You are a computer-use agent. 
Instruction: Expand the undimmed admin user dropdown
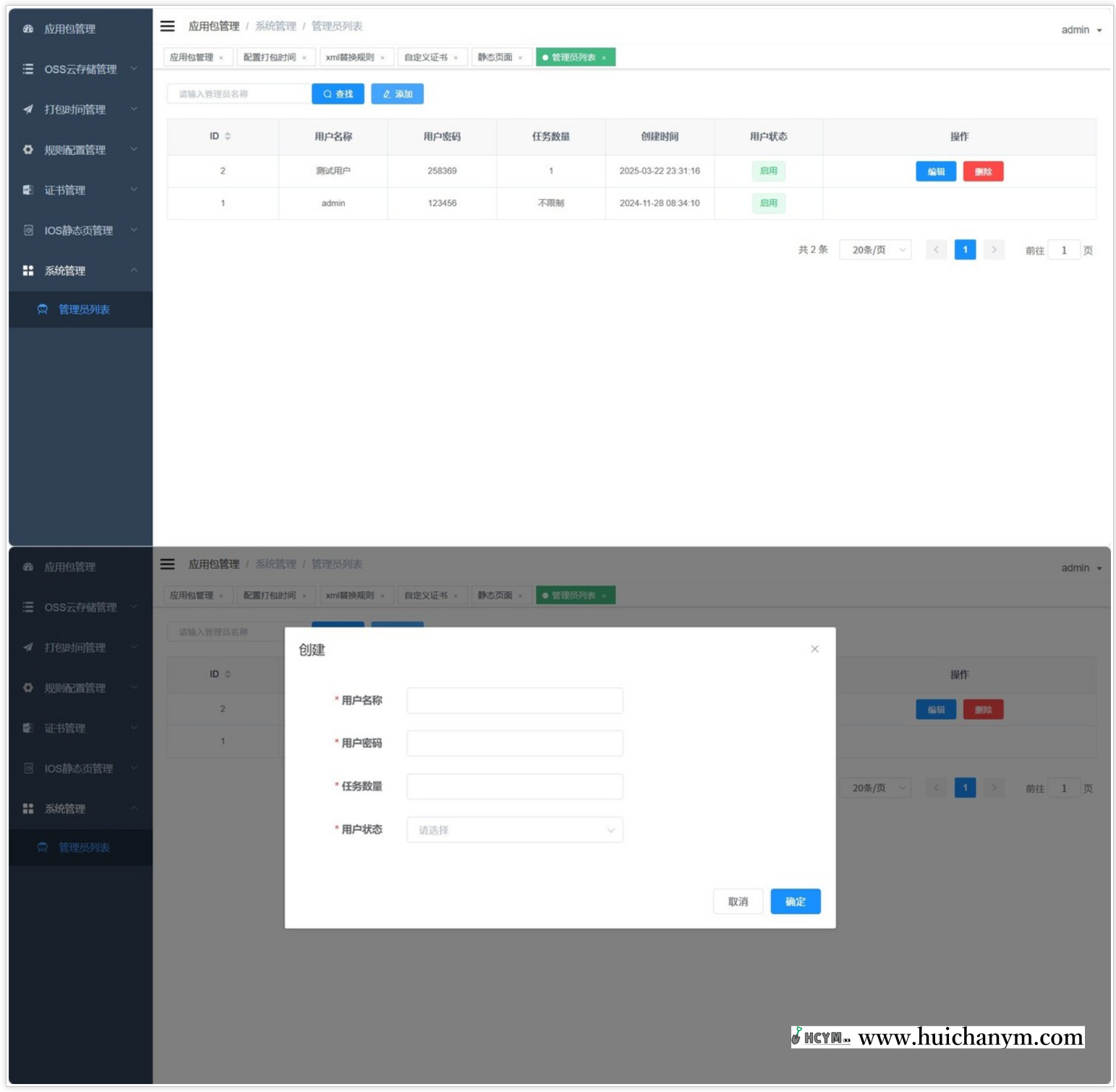click(1081, 30)
